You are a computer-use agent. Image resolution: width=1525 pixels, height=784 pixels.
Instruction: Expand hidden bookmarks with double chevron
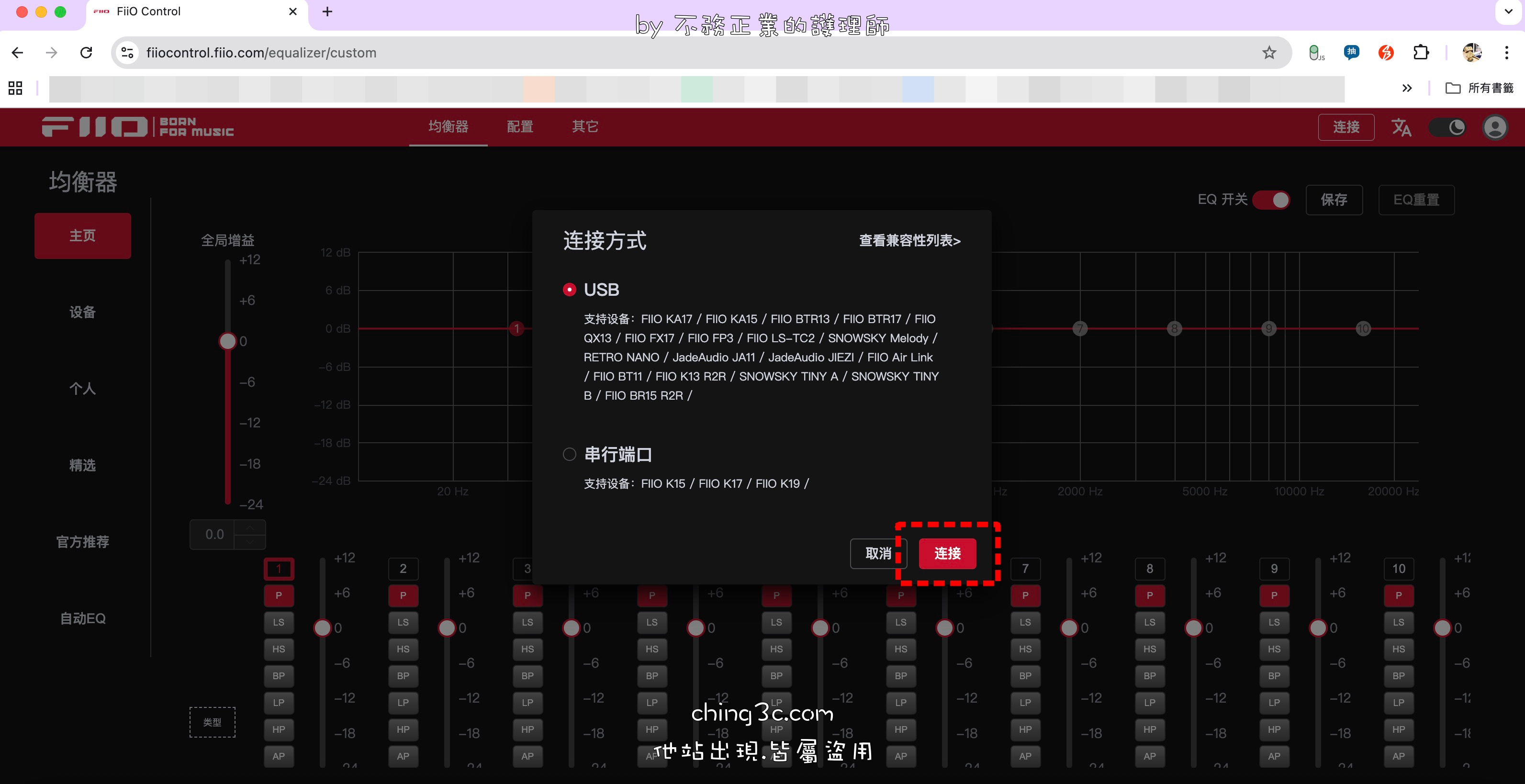1407,88
